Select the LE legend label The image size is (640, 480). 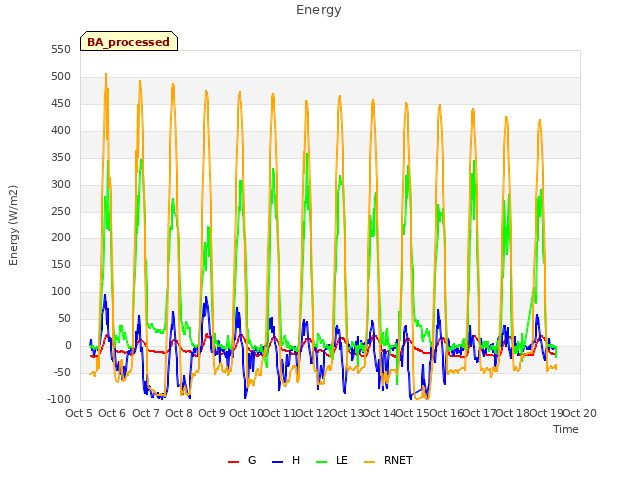pos(342,460)
